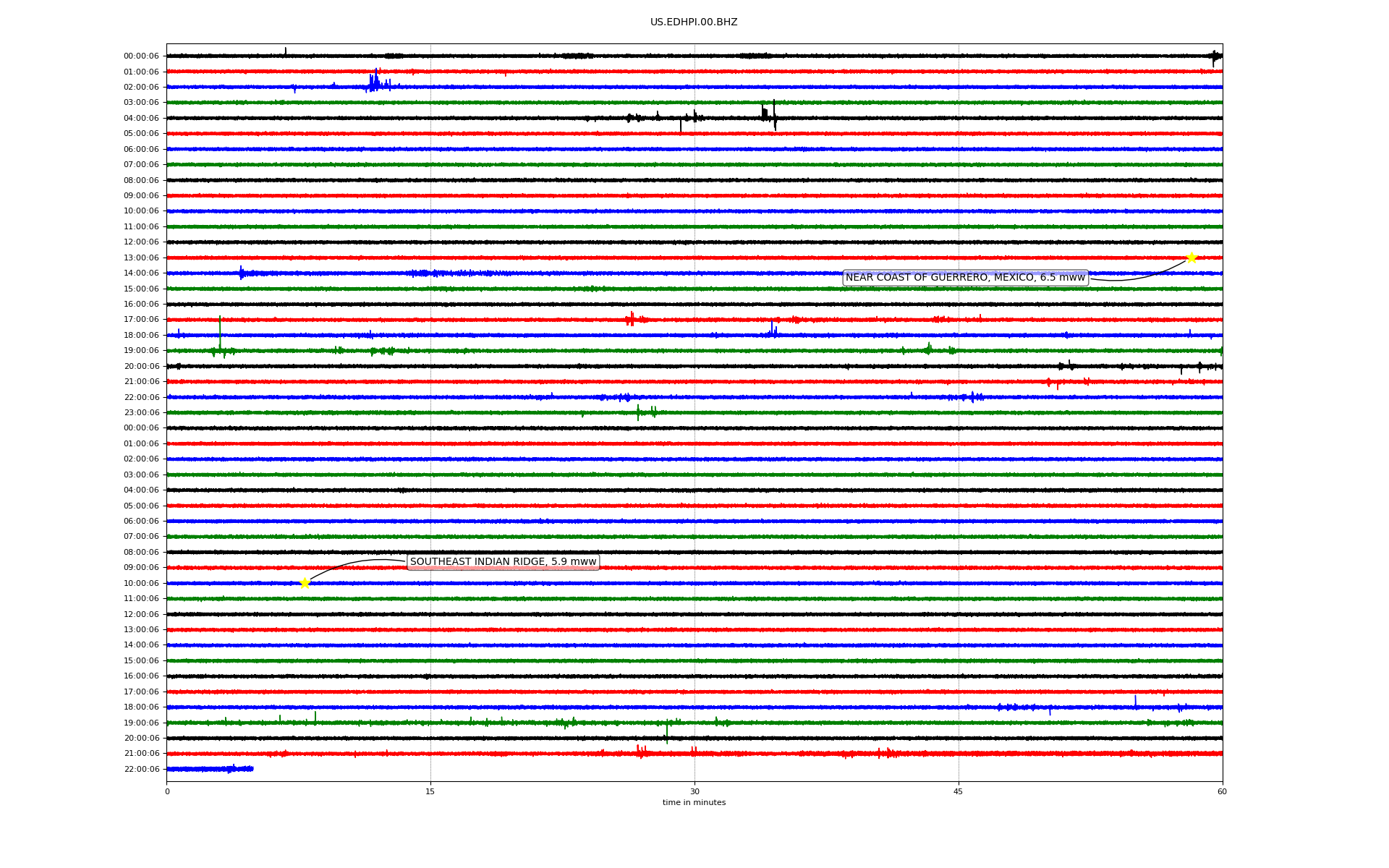The height and width of the screenshot is (868, 1389).
Task: Click the 'time in minutes' axis label
Action: click(693, 802)
